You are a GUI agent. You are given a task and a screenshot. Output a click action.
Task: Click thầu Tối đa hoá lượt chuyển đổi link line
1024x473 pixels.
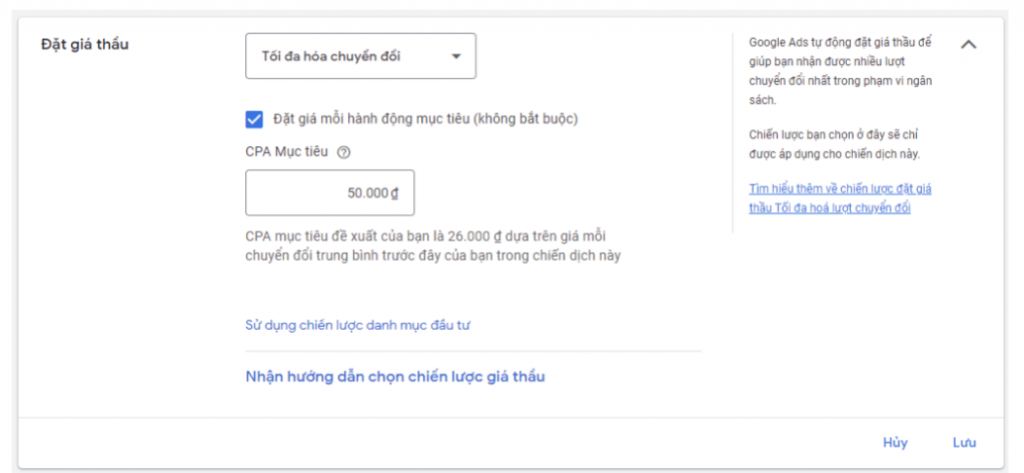click(x=830, y=208)
